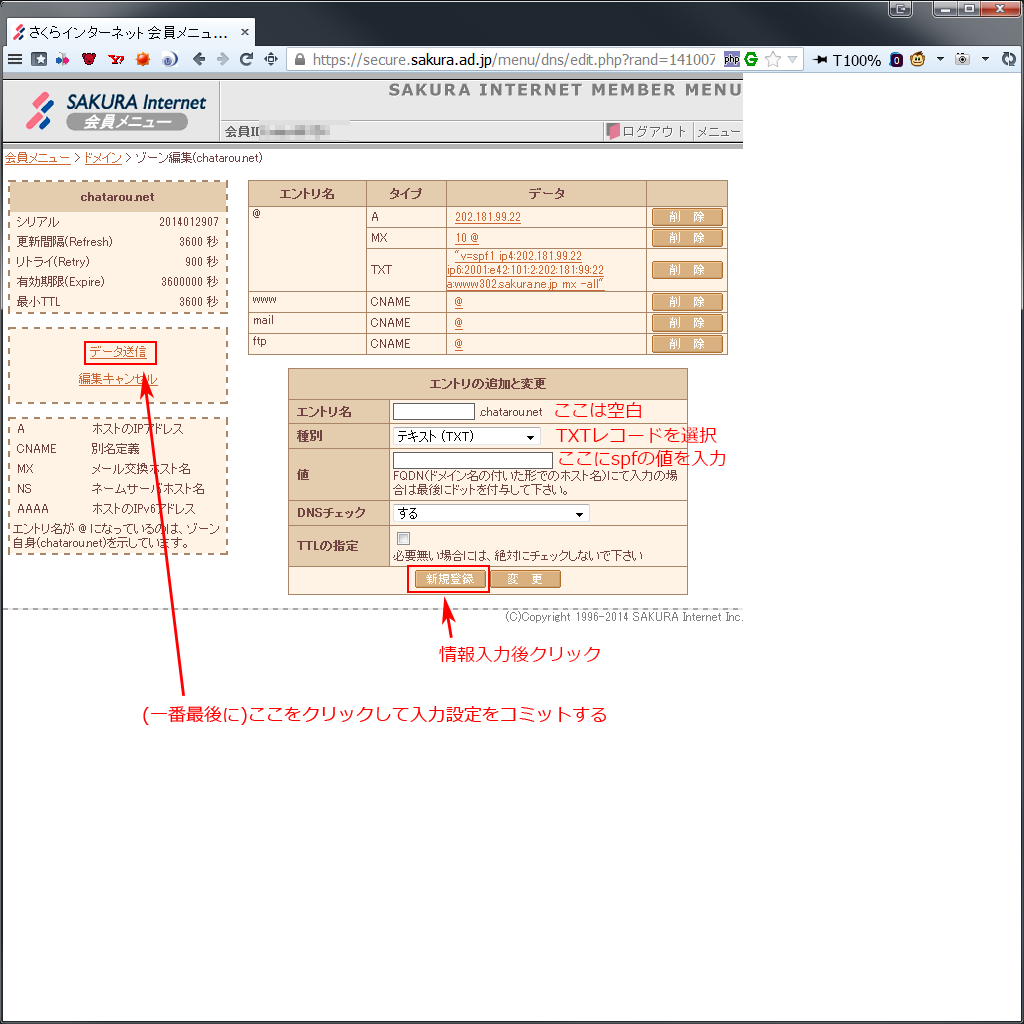
Task: Click the chatarou.net zone heading
Action: (118, 197)
